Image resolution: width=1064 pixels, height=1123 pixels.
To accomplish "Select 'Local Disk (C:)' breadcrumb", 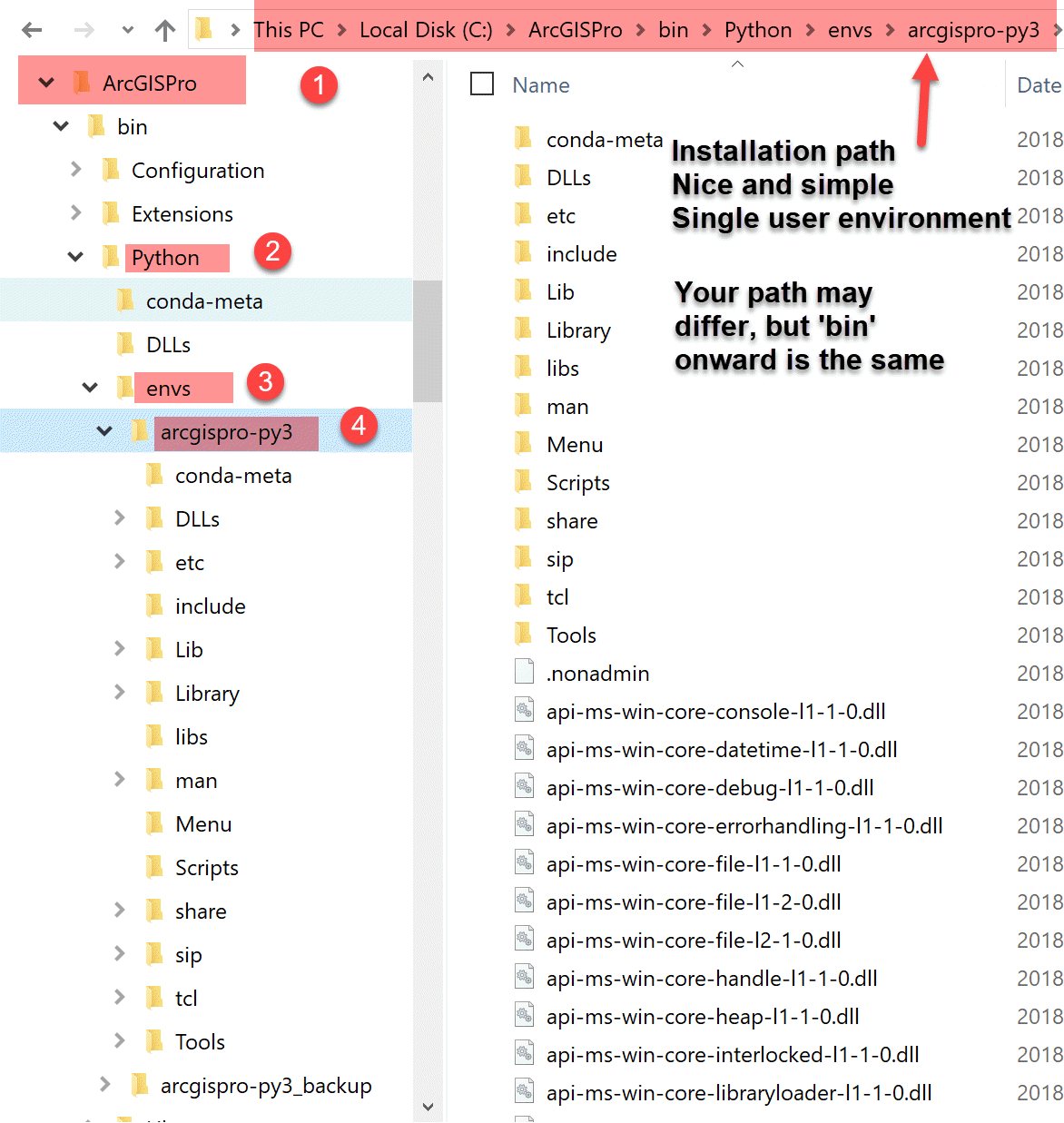I will (426, 30).
